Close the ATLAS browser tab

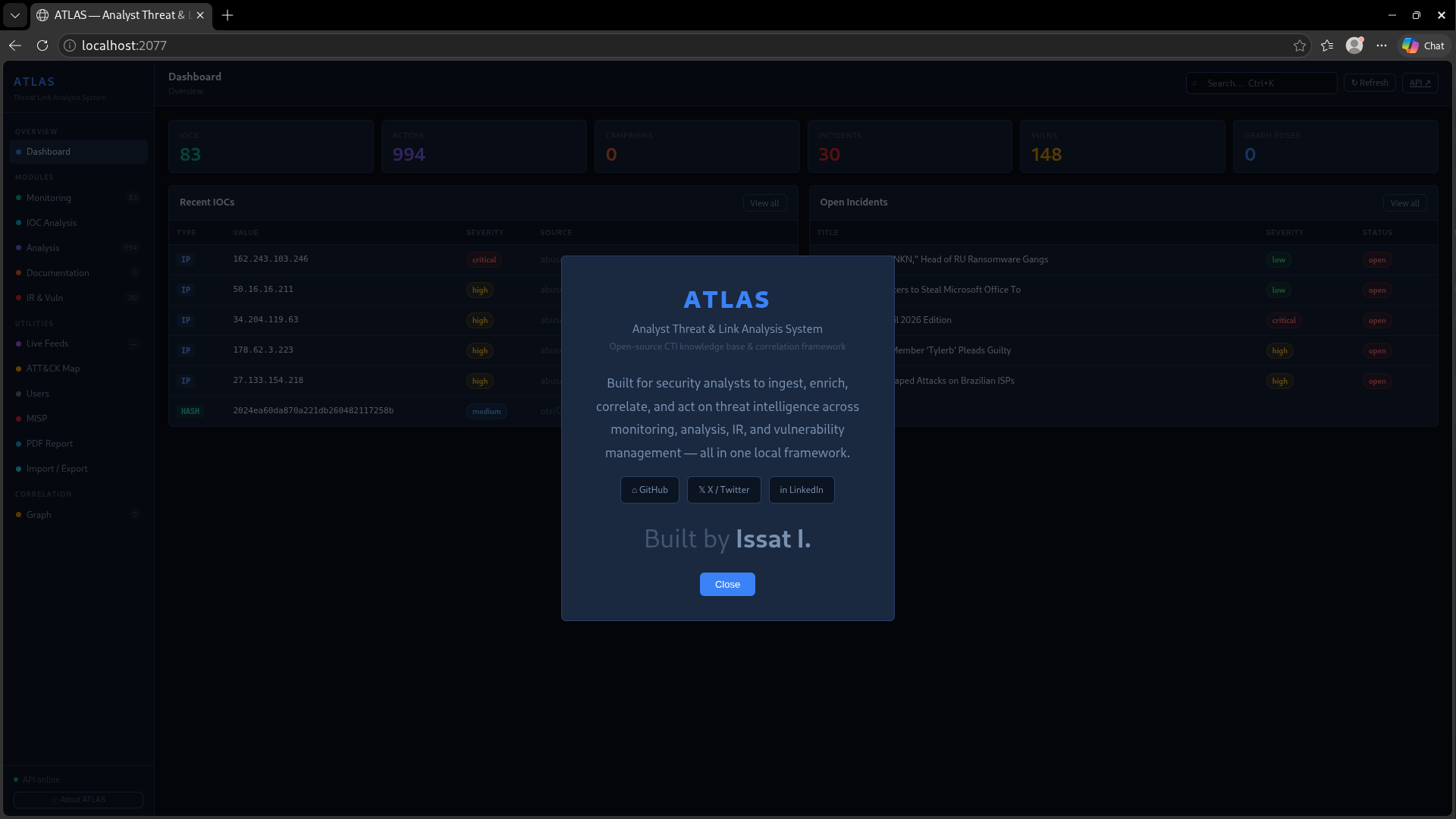(200, 15)
